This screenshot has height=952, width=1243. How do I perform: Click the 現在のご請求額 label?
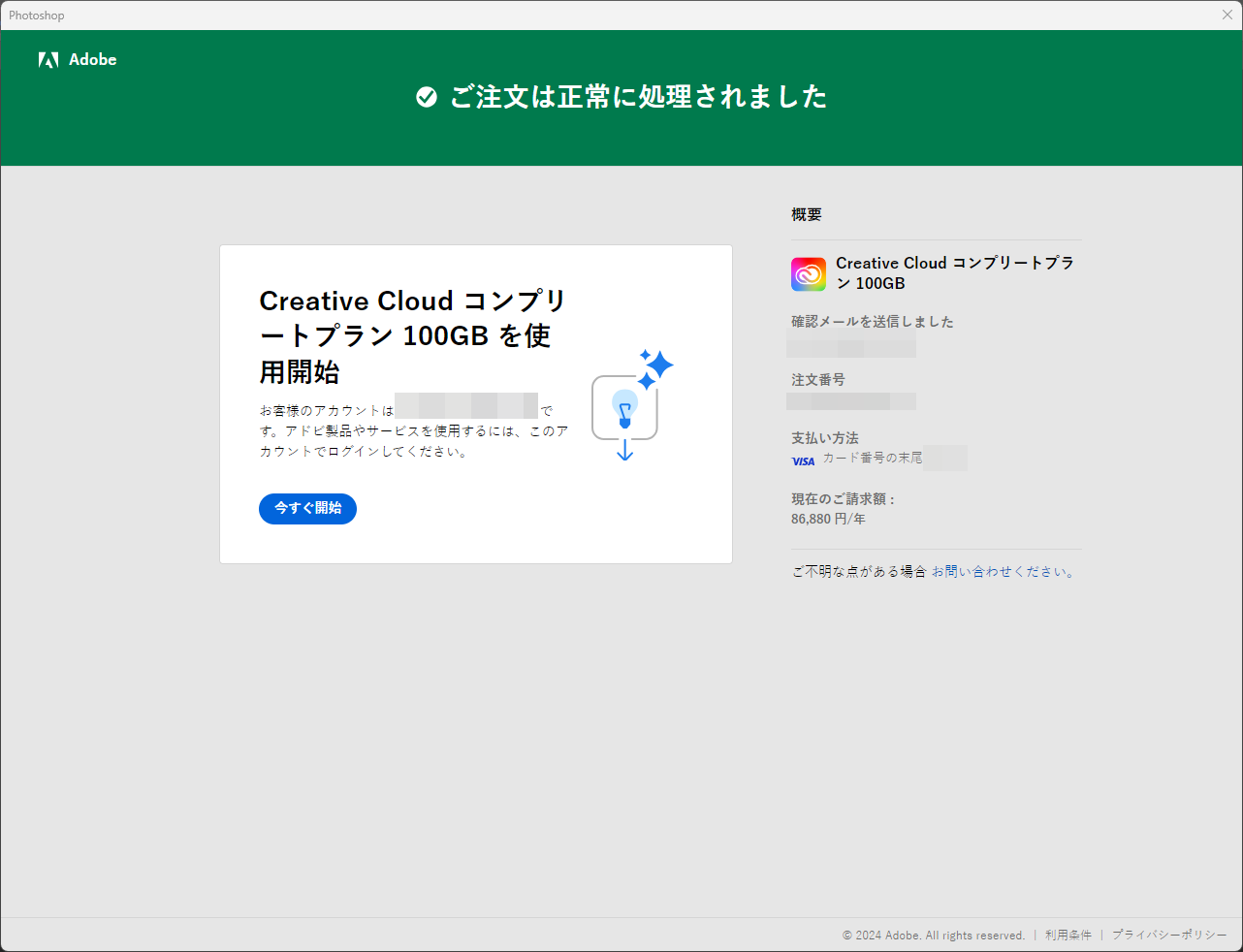pos(844,499)
